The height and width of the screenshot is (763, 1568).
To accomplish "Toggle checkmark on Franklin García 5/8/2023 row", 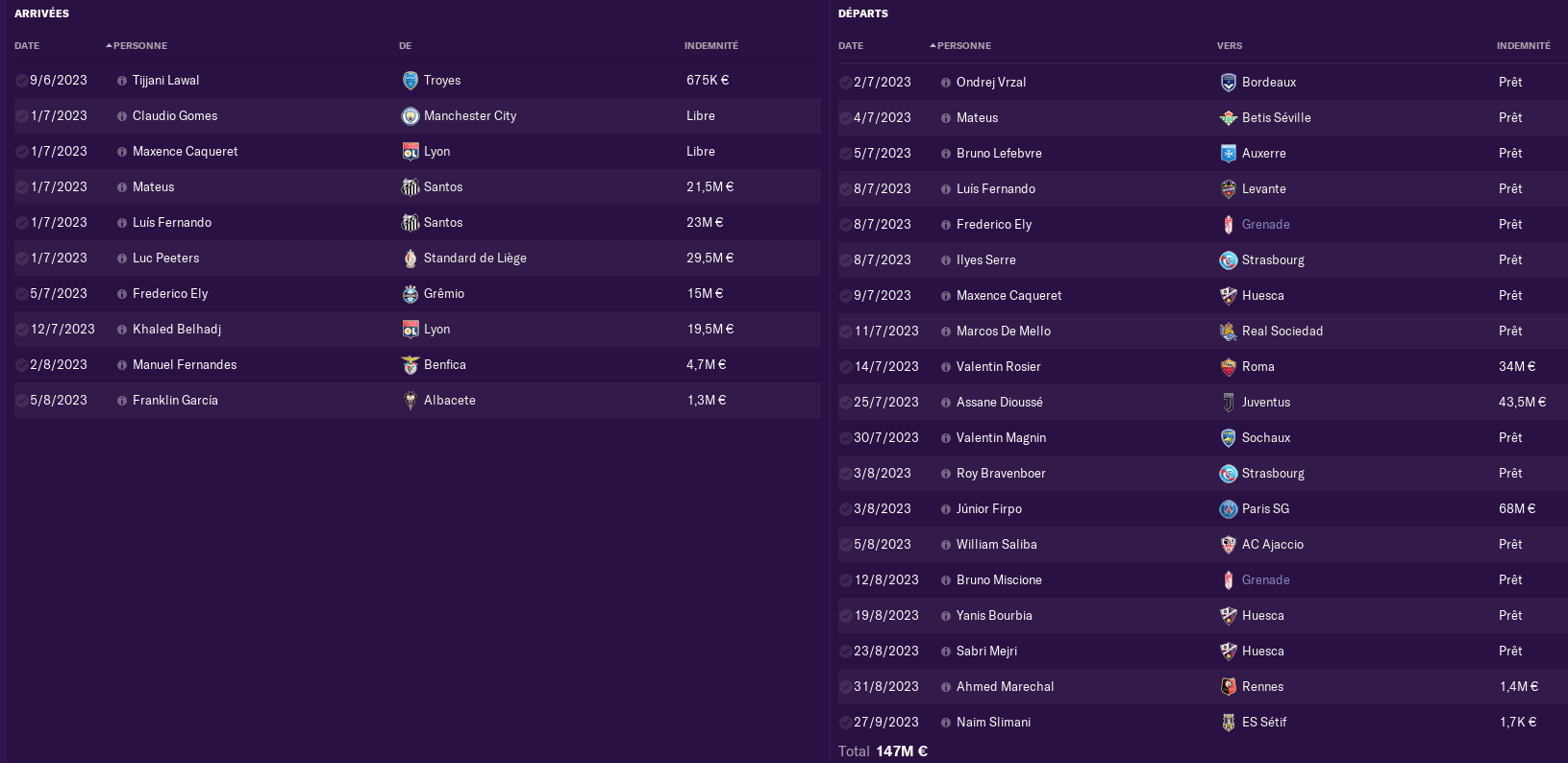I will pos(21,401).
